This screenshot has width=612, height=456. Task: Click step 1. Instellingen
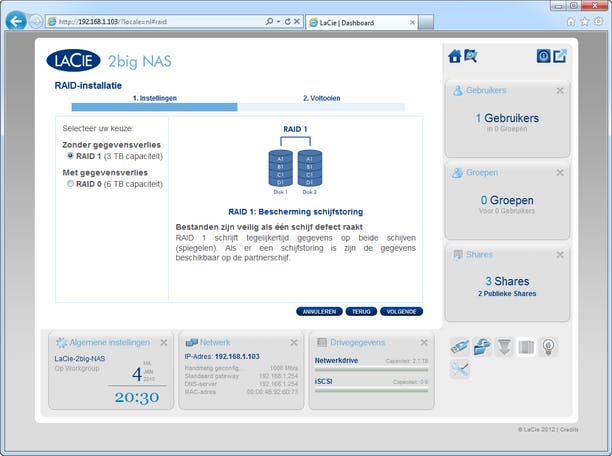(155, 98)
